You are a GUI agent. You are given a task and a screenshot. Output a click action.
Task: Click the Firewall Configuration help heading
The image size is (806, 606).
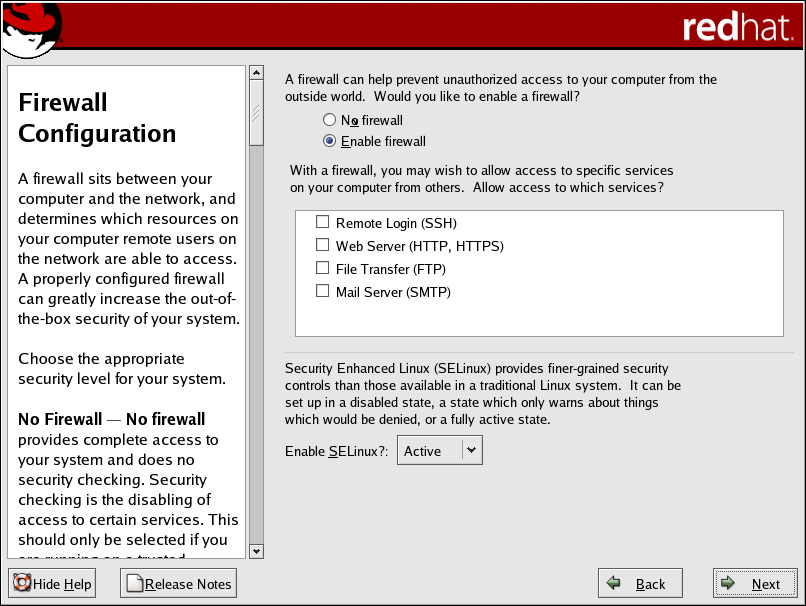97,118
